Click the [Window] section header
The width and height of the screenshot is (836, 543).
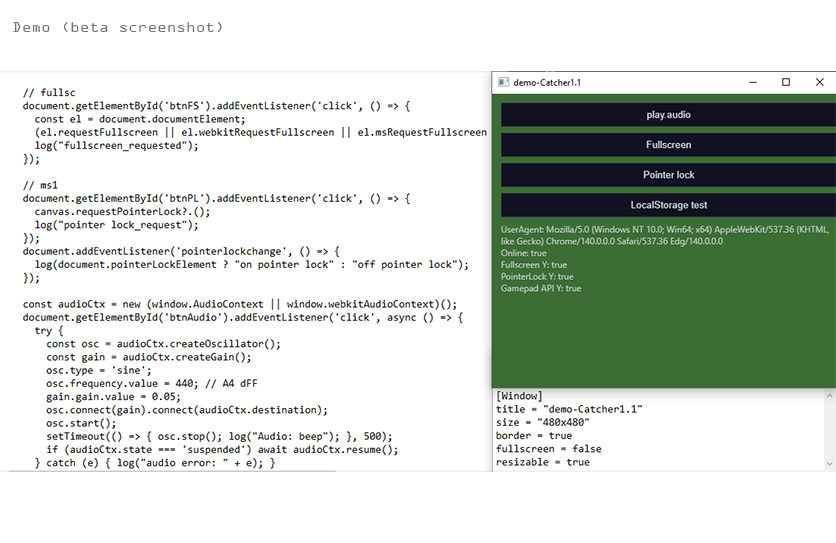[x=519, y=396]
